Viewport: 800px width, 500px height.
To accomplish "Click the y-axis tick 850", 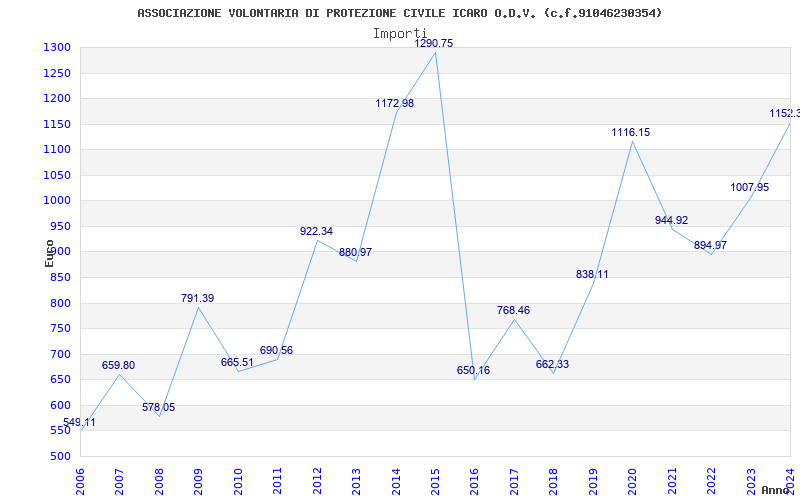I will 60,278.
